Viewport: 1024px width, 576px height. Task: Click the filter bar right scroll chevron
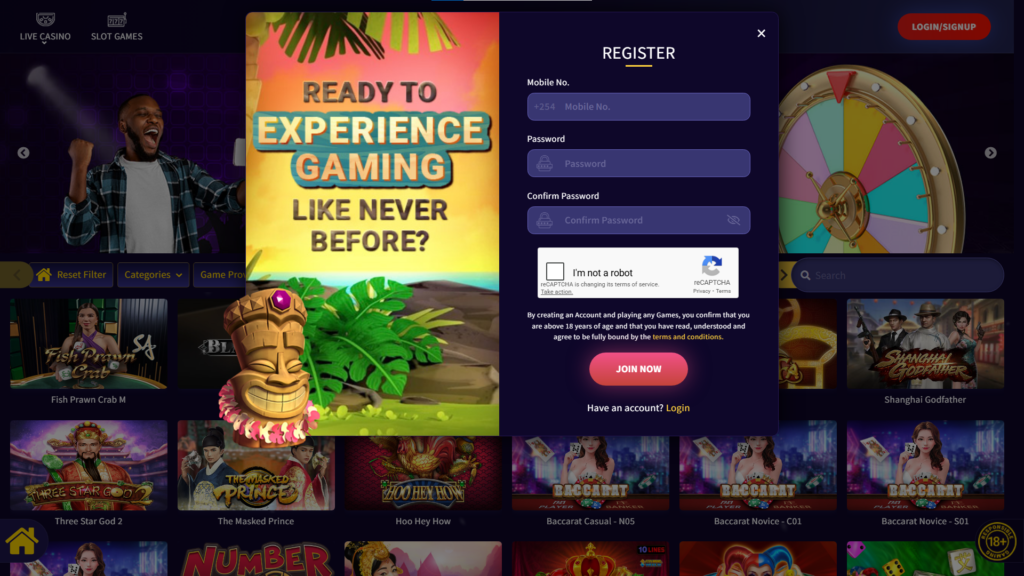[x=784, y=275]
